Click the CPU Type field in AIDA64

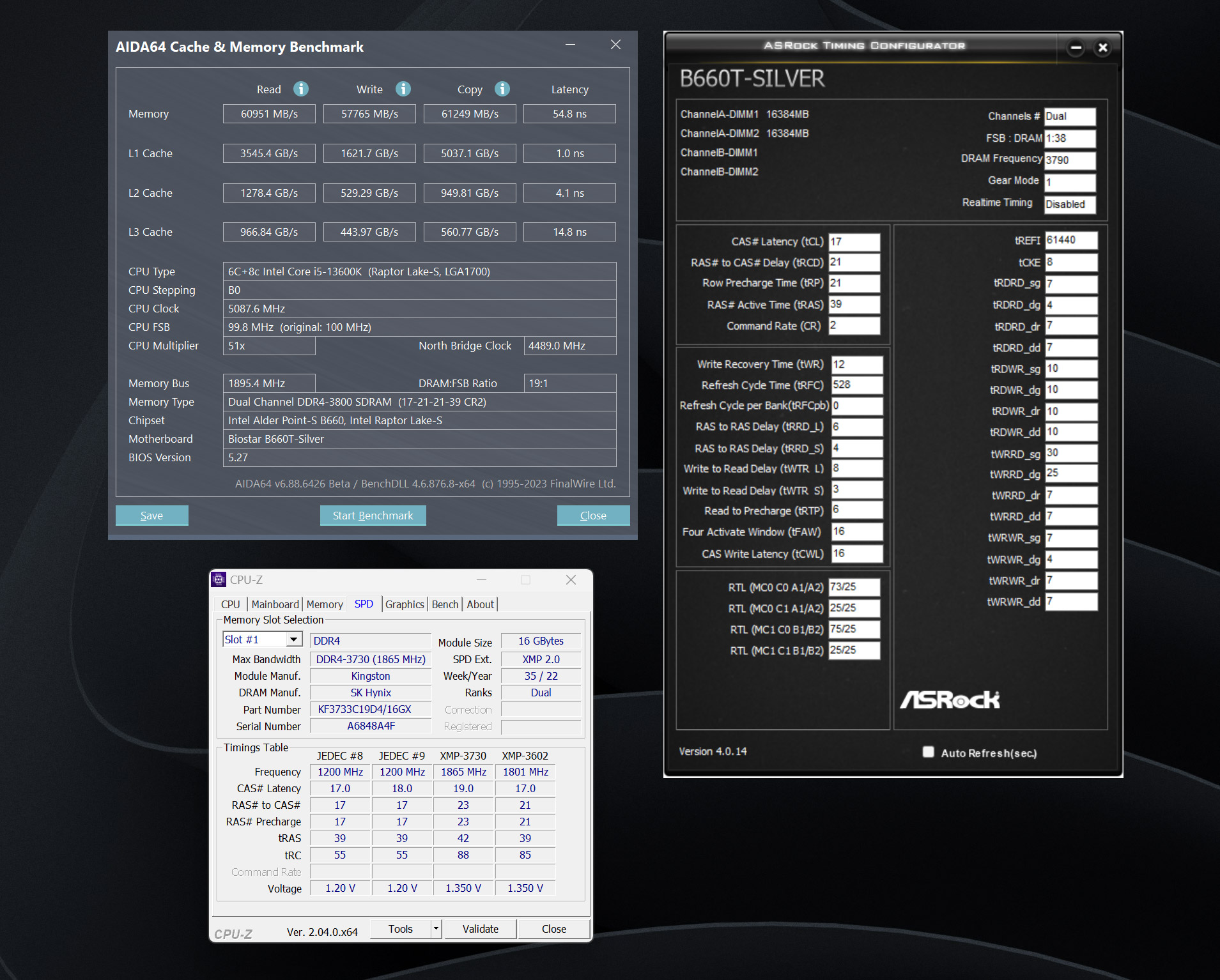pyautogui.click(x=419, y=272)
